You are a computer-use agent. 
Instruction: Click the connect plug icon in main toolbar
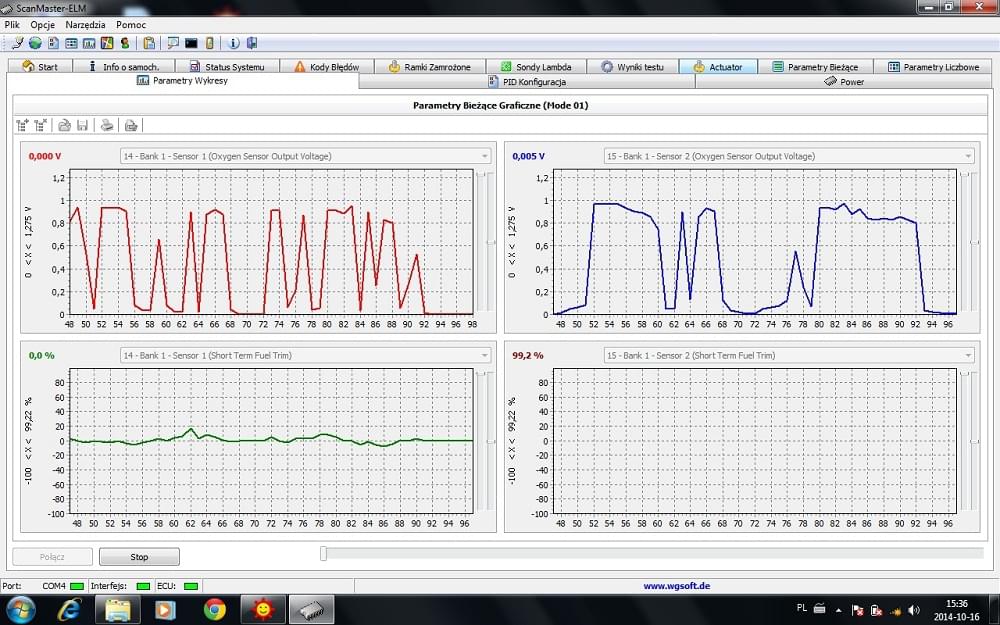[x=17, y=43]
